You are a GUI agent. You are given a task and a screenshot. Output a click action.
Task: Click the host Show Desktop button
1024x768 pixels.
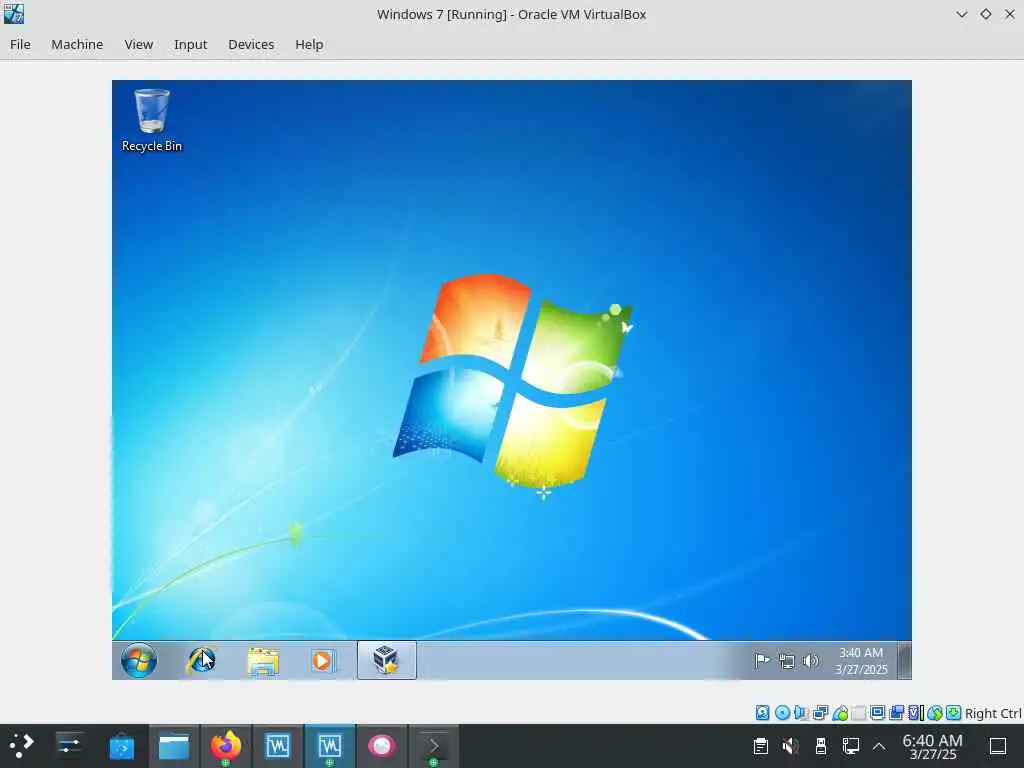pos(998,746)
